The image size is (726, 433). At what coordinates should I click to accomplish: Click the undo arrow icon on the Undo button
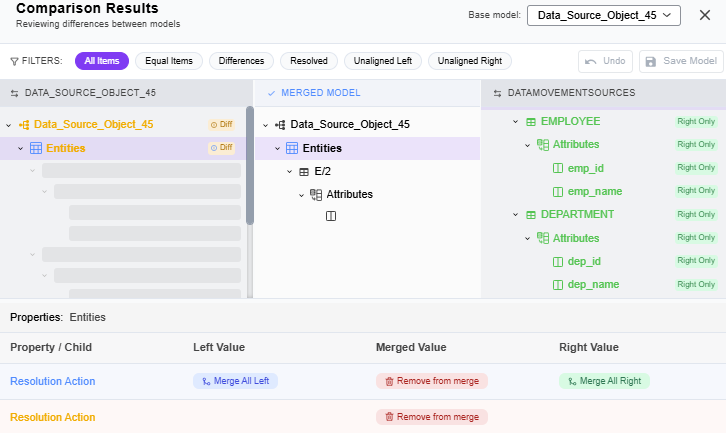tap(591, 62)
